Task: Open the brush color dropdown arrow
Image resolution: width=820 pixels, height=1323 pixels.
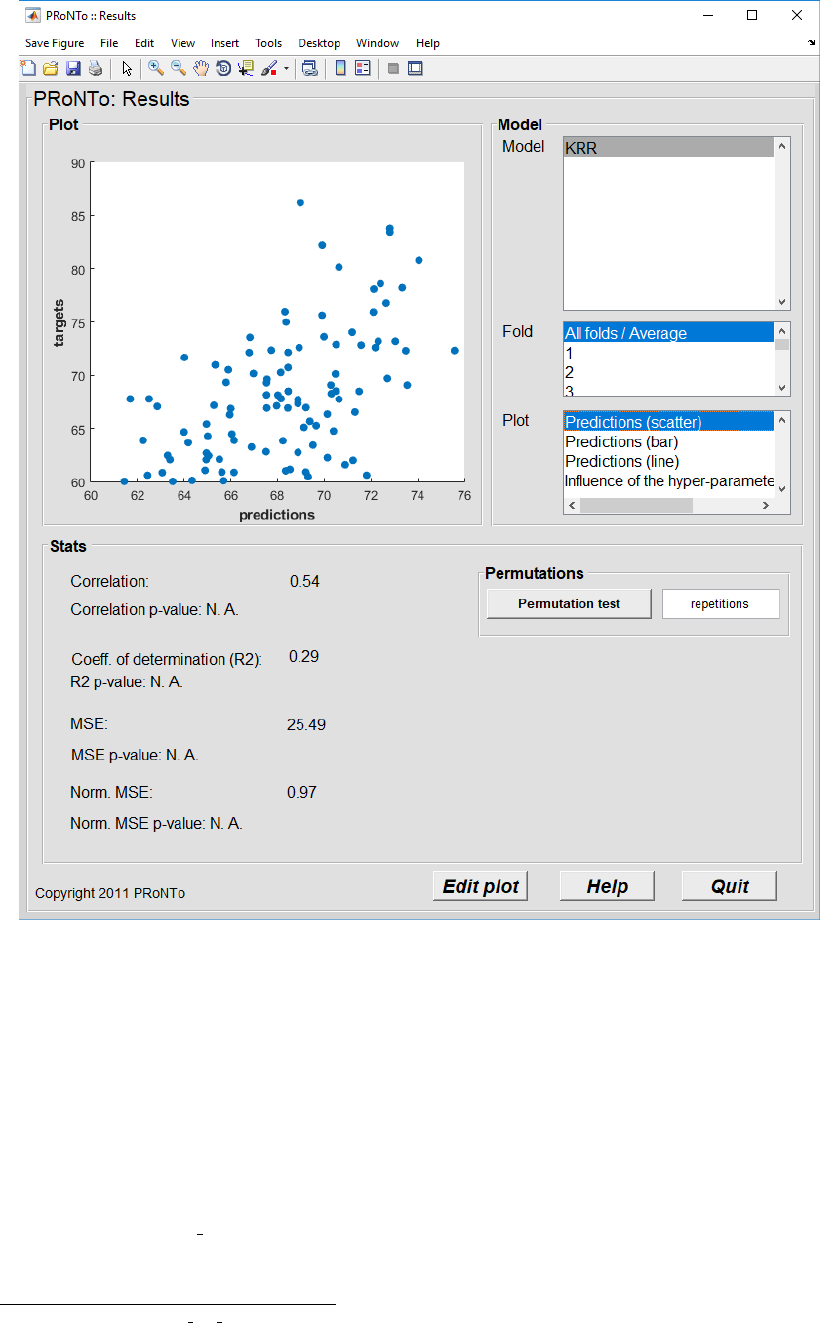Action: click(286, 69)
